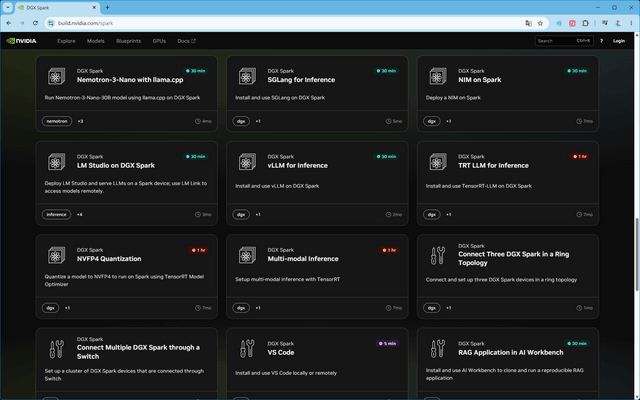Click the Connect Multiple DGX Spark tools icon

point(56,349)
